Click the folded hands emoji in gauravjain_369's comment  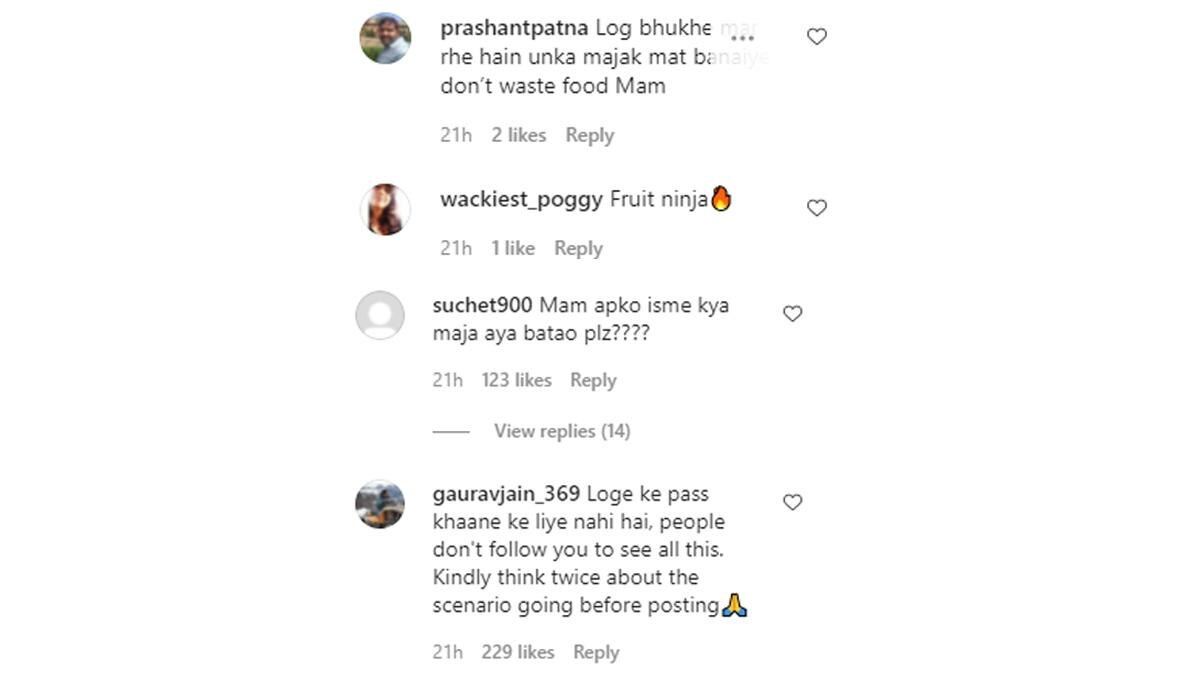pos(735,605)
